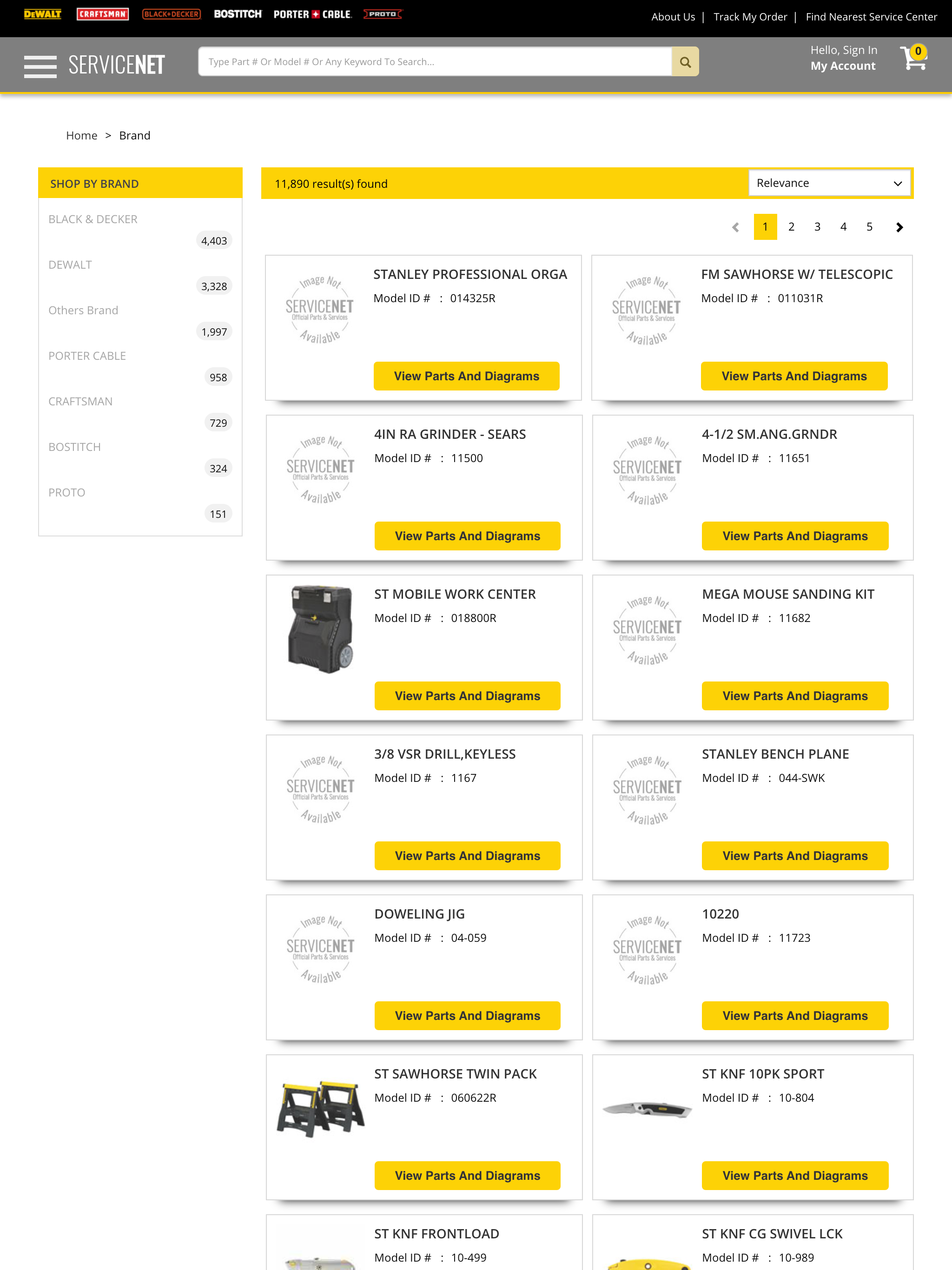Click the ST Sawhorse Twin Pack image
The height and width of the screenshot is (1270, 952).
tap(320, 1109)
